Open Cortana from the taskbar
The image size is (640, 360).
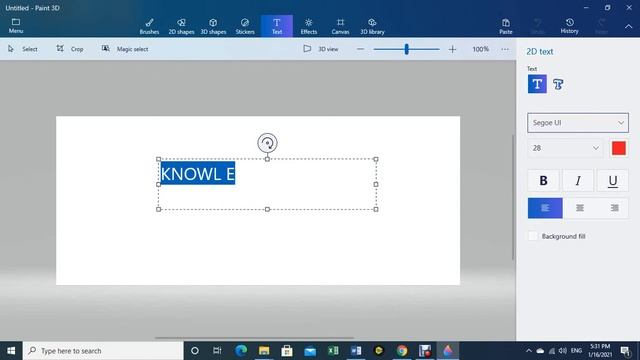[x=195, y=351]
